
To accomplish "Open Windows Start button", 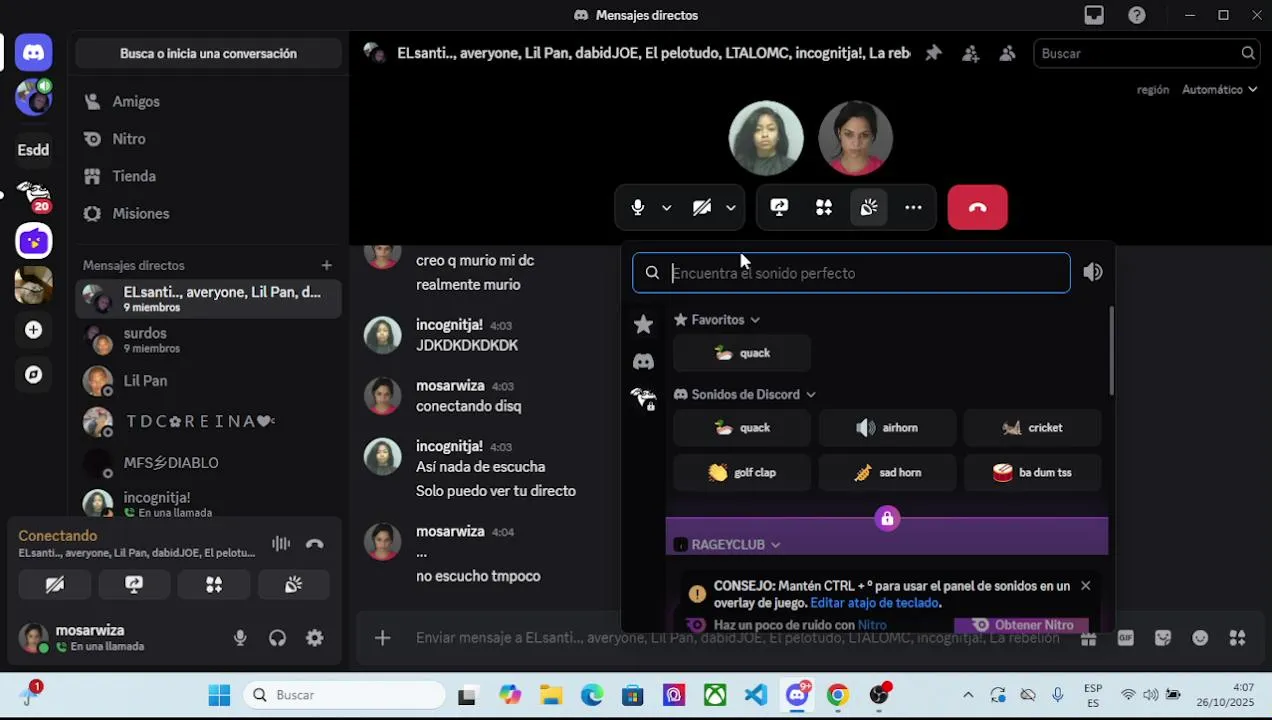I will (x=219, y=695).
